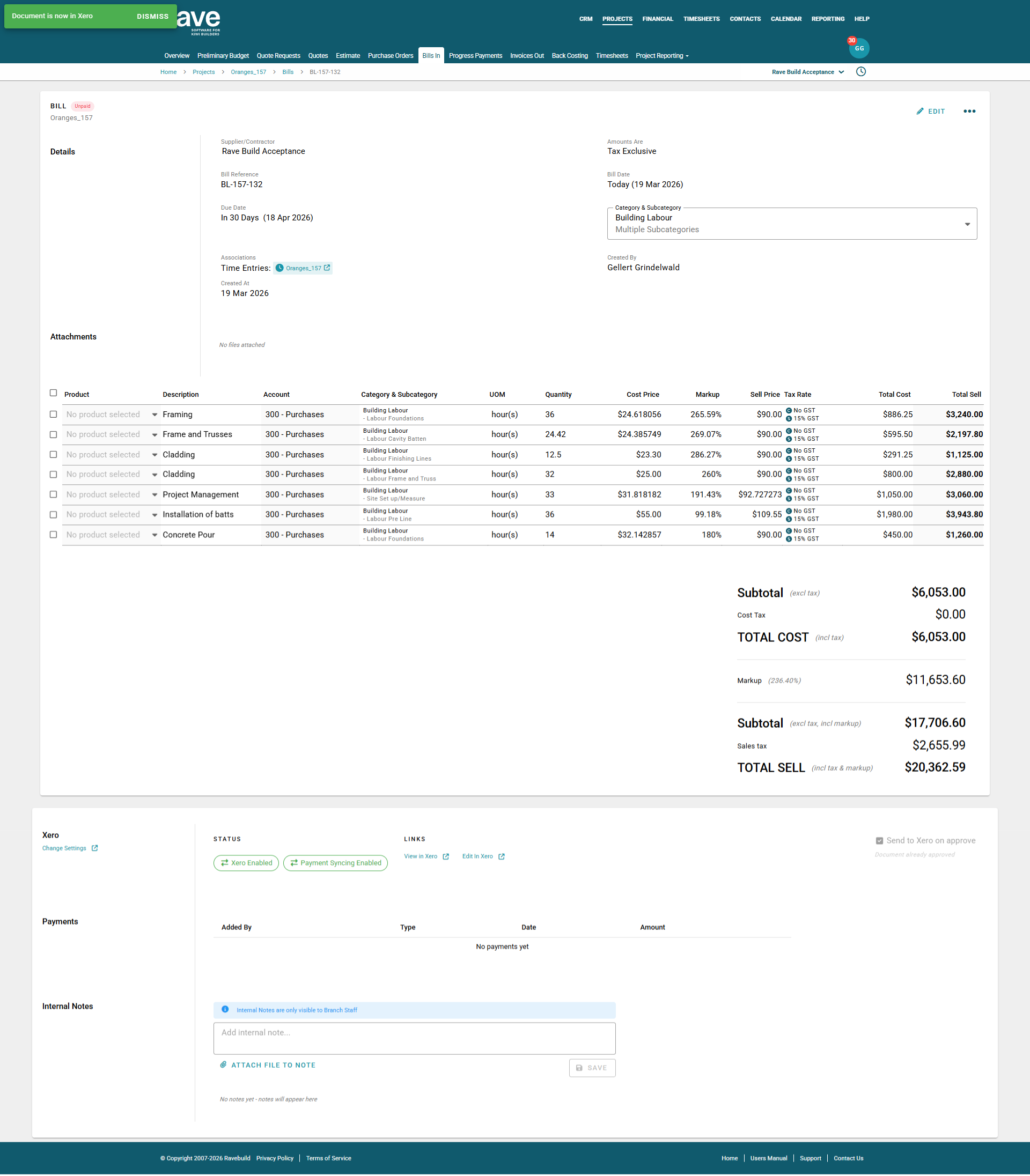Click View in Xero external icon
The width and height of the screenshot is (1030, 1176).
(x=445, y=856)
